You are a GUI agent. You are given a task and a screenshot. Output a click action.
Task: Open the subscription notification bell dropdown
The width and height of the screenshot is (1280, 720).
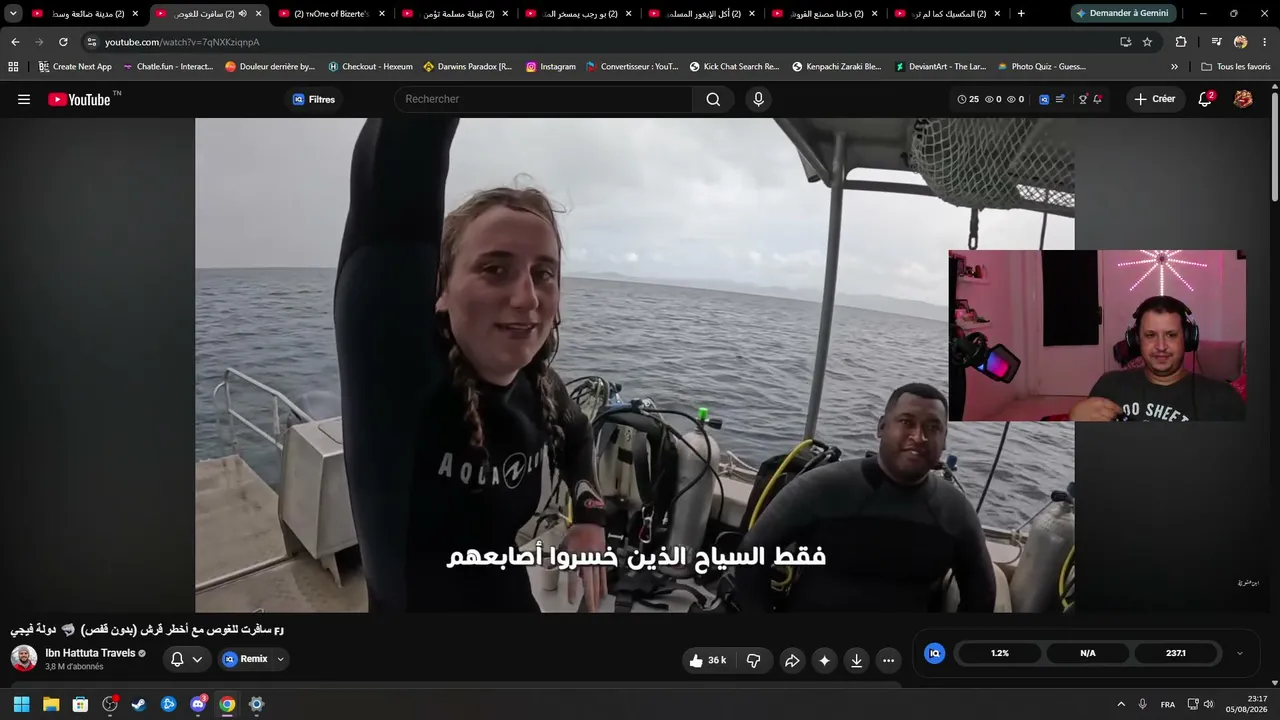(x=186, y=659)
